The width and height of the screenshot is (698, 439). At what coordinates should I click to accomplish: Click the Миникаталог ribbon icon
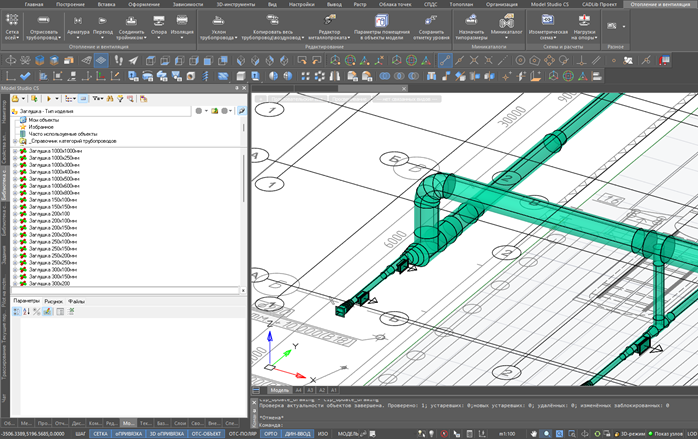506,21
